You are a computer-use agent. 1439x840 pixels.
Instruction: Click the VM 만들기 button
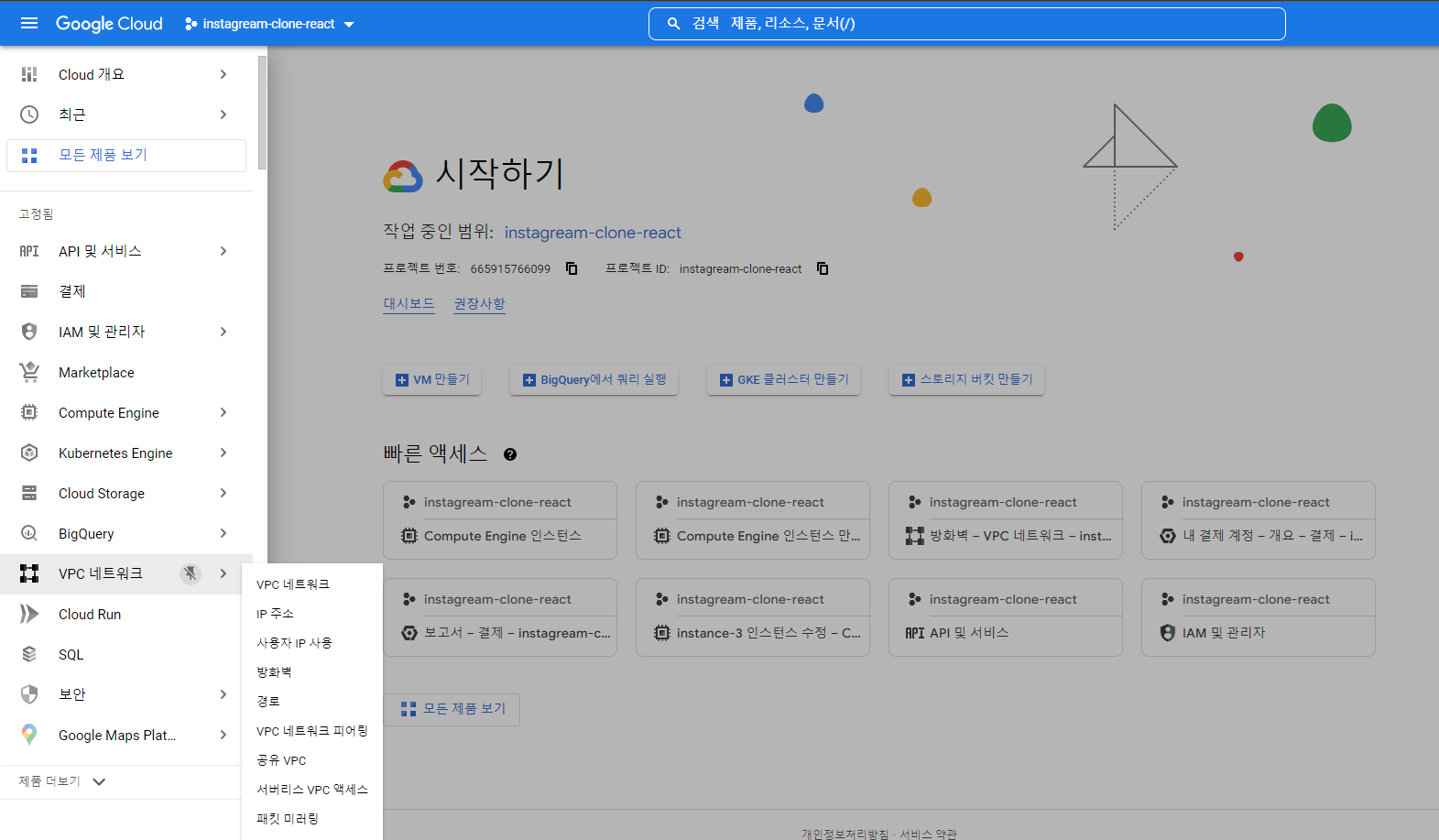click(x=431, y=379)
